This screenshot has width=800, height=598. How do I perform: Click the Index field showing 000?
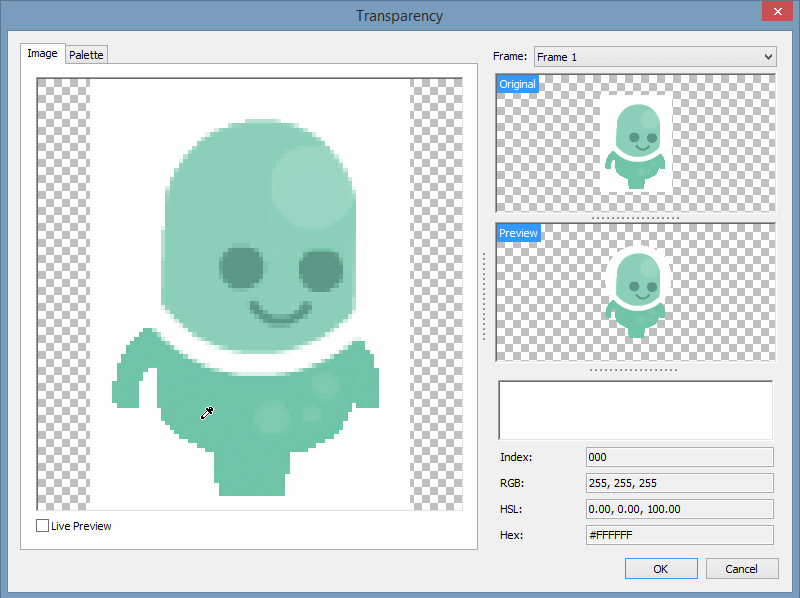click(x=679, y=457)
